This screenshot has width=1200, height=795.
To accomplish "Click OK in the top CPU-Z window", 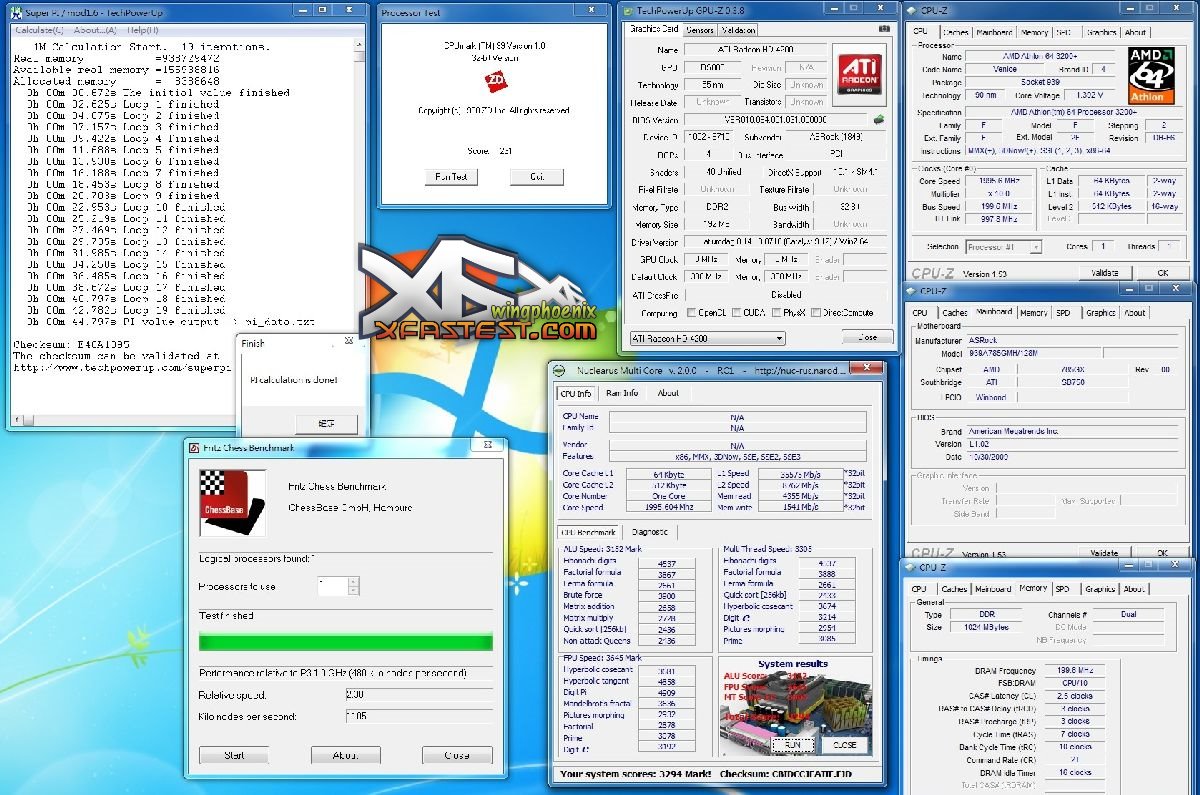I will 1162,272.
